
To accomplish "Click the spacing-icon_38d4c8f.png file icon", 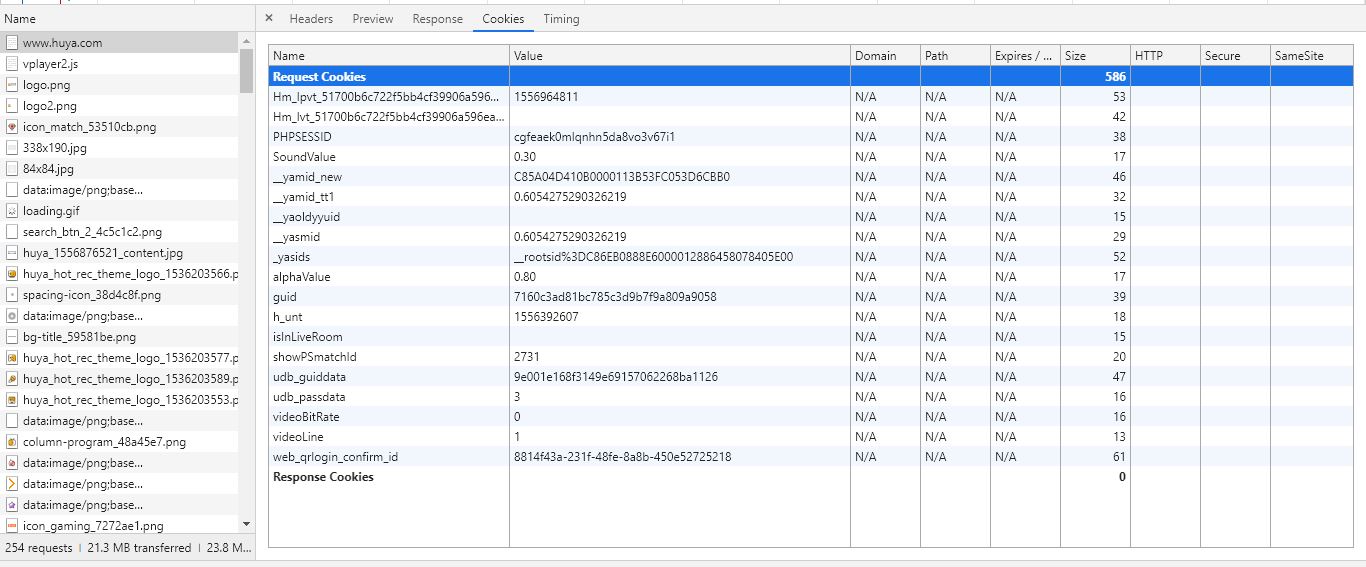I will coord(12,295).
